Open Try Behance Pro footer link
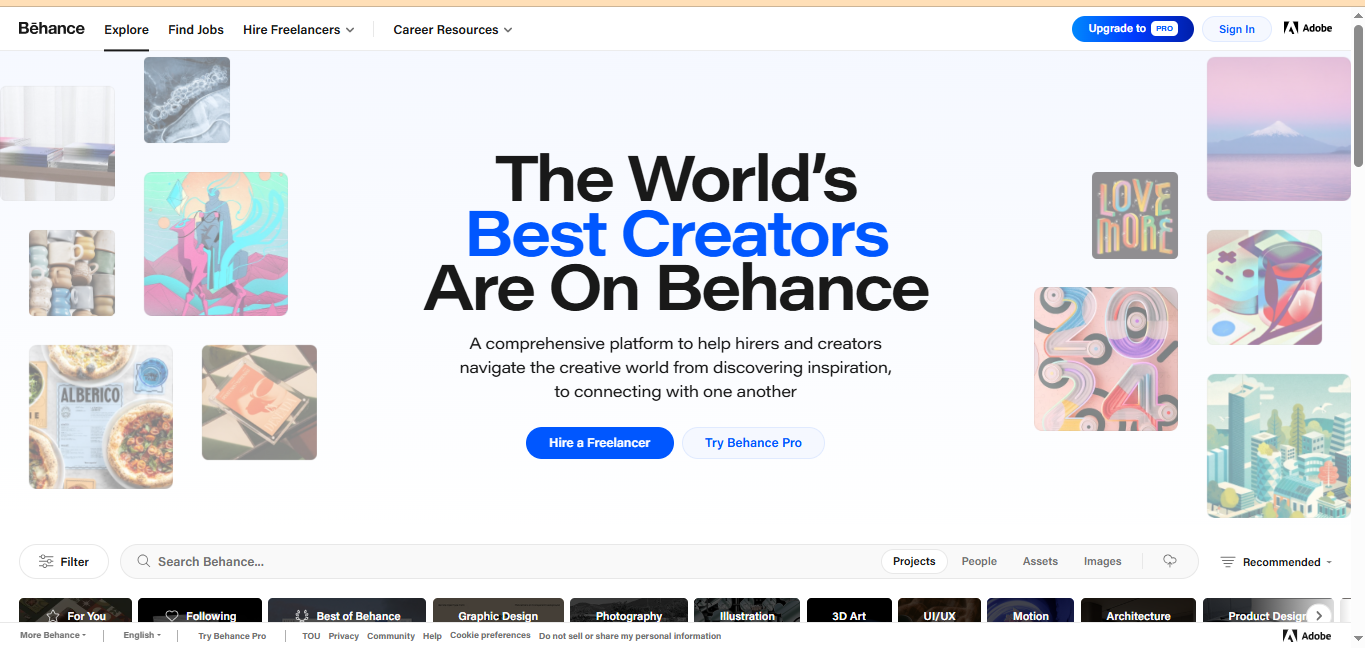 232,636
